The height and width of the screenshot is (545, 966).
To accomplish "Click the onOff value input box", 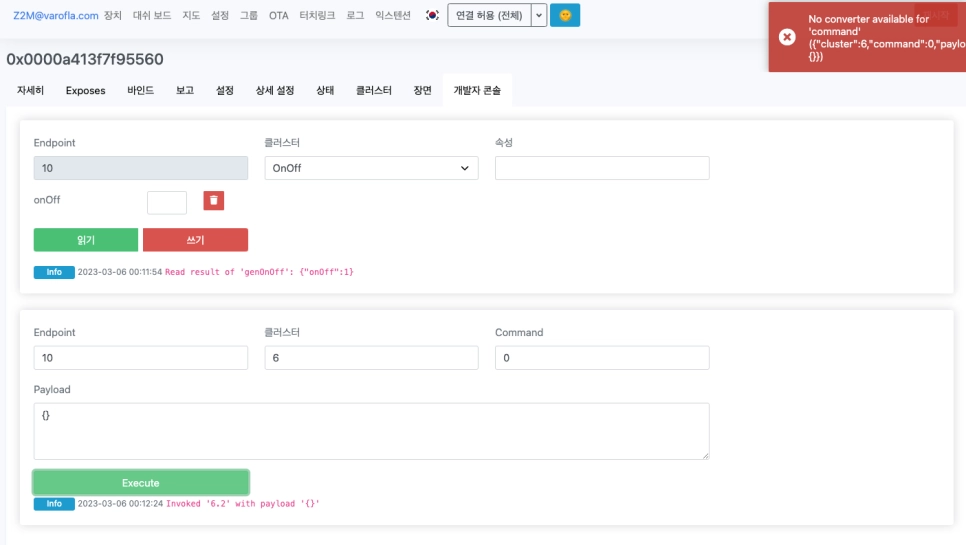I will [x=167, y=202].
